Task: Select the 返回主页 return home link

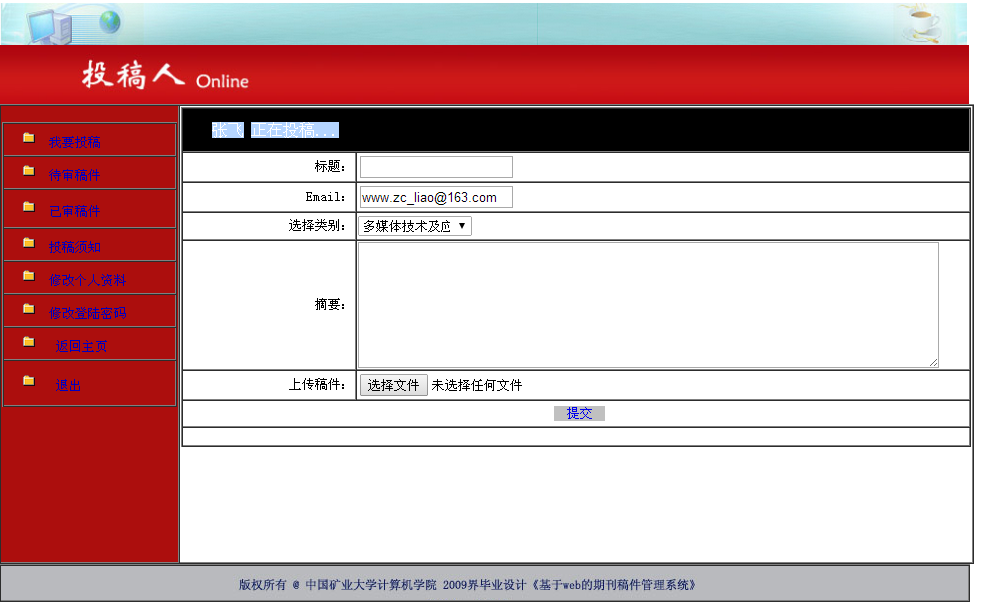Action: click(82, 346)
